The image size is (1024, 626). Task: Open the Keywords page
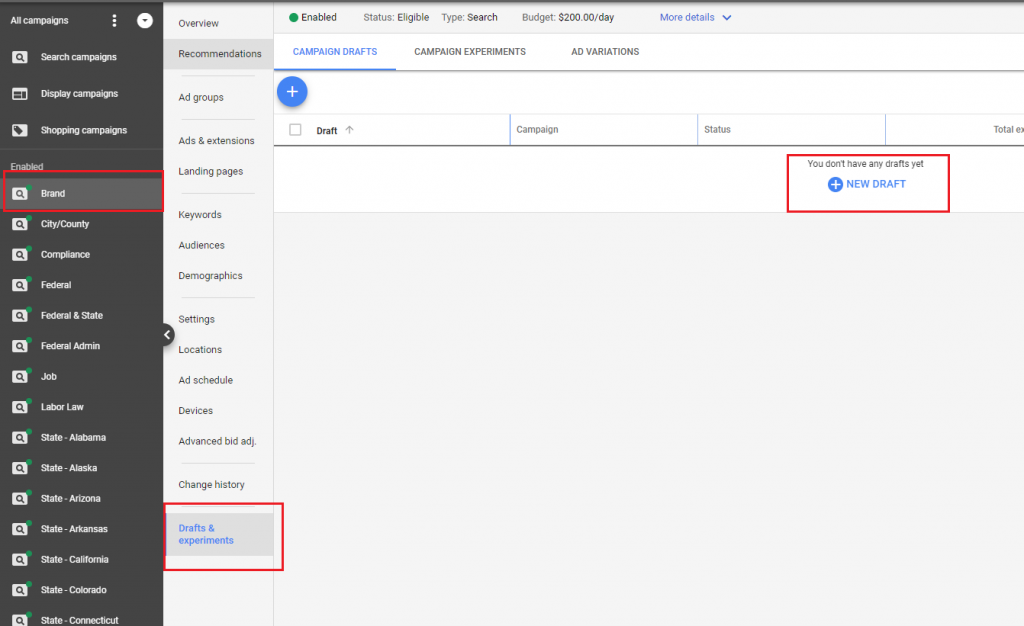pyautogui.click(x=200, y=215)
